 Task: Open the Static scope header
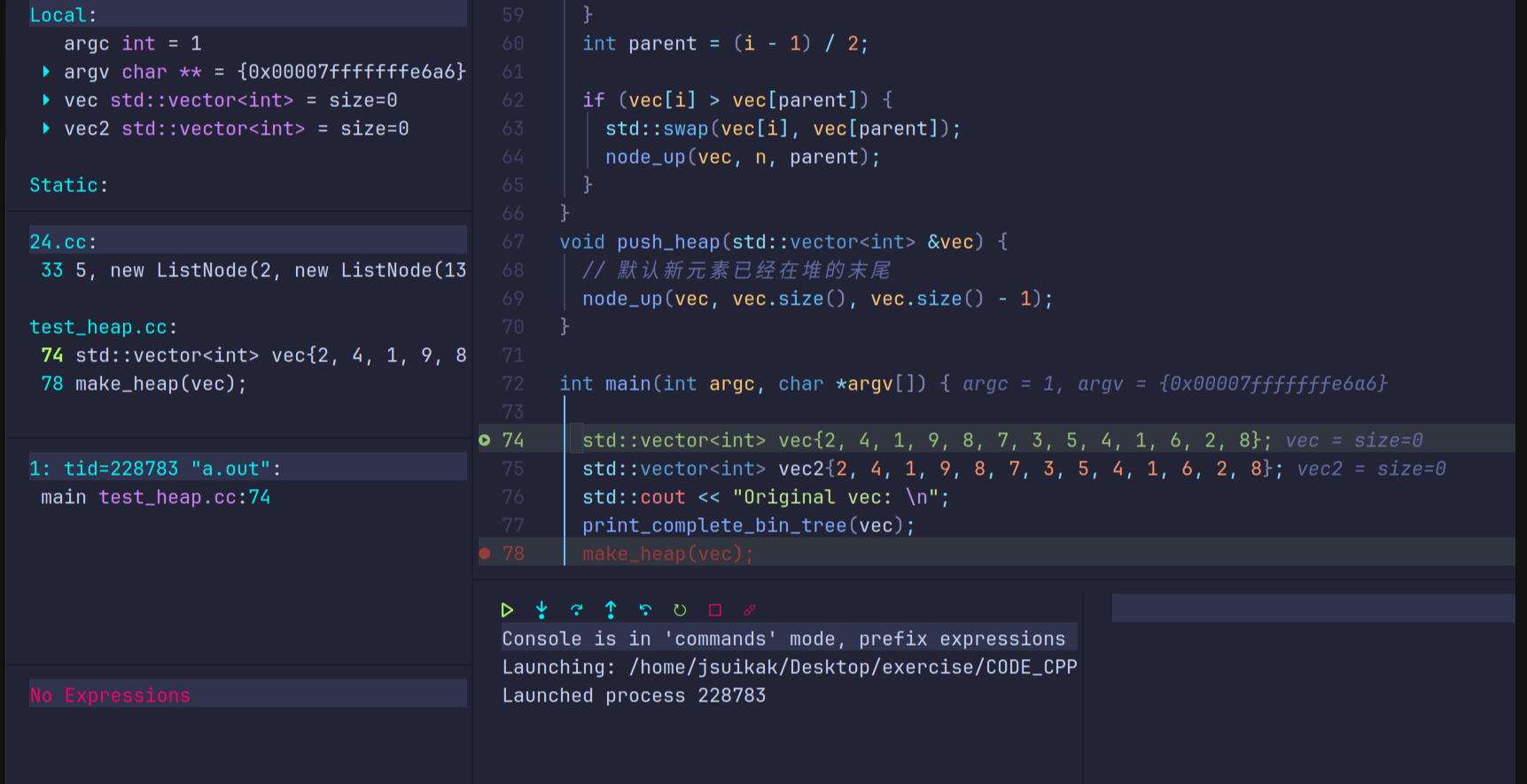point(69,185)
